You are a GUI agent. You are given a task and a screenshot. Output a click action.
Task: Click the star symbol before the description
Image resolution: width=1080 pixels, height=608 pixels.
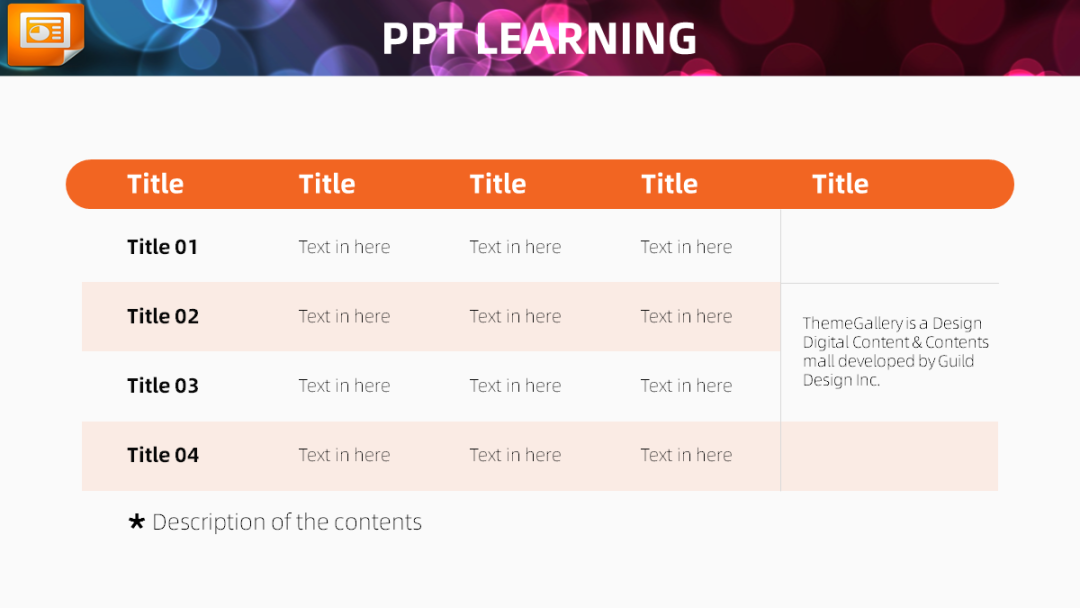137,521
